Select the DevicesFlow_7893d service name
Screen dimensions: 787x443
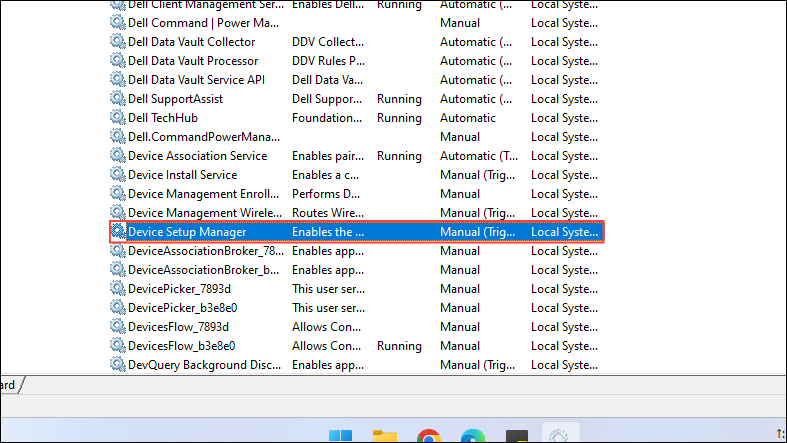(x=178, y=327)
